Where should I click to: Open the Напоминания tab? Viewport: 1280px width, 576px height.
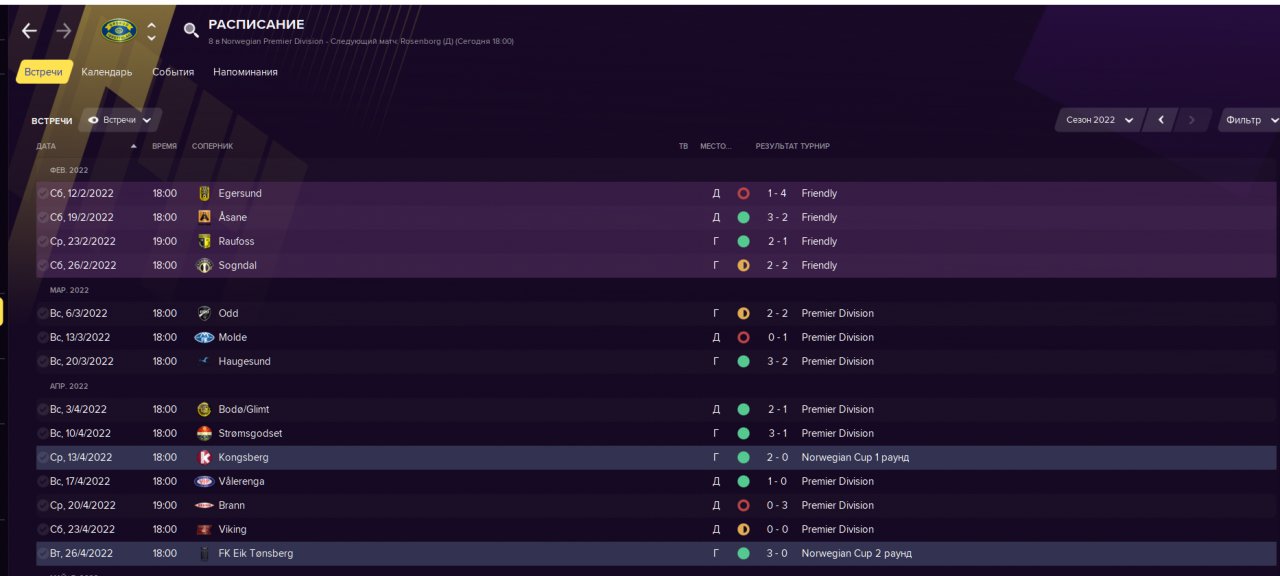245,72
